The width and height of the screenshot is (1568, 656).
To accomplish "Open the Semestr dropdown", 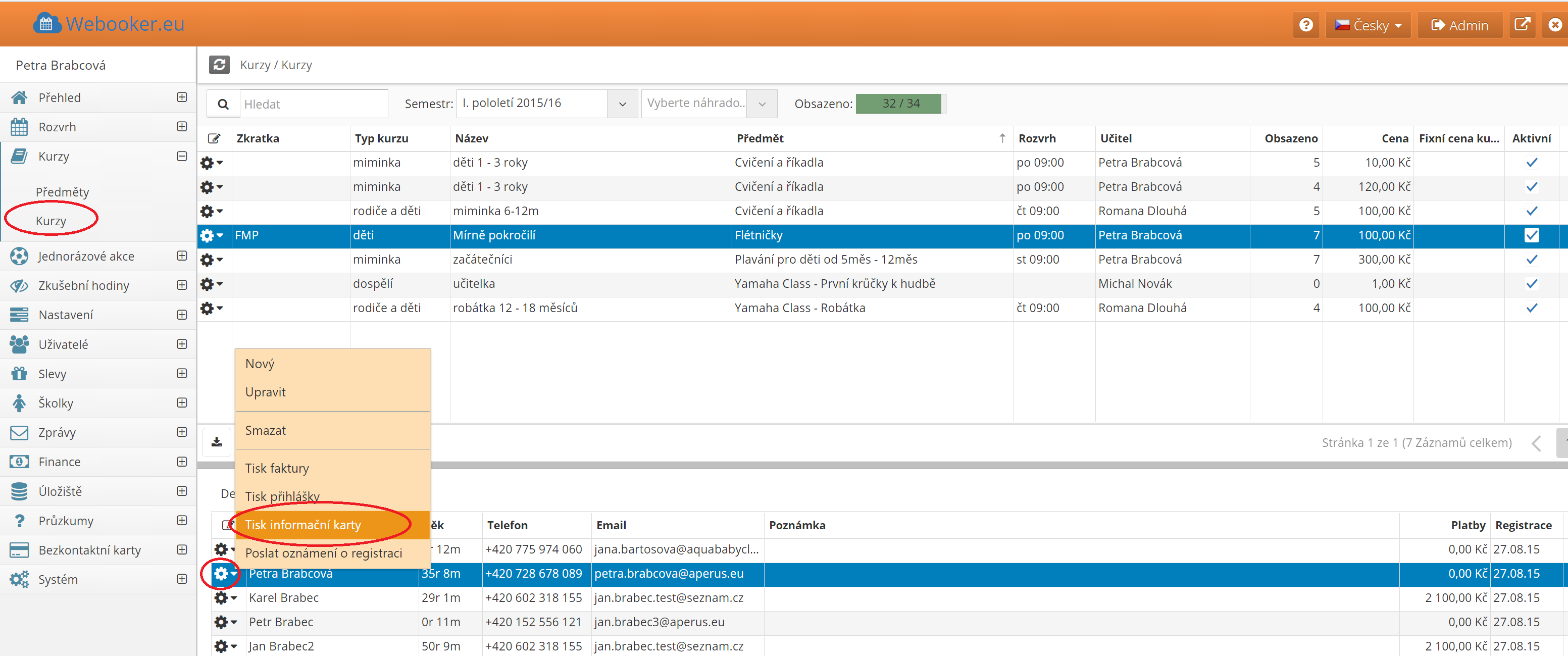I will tap(622, 104).
